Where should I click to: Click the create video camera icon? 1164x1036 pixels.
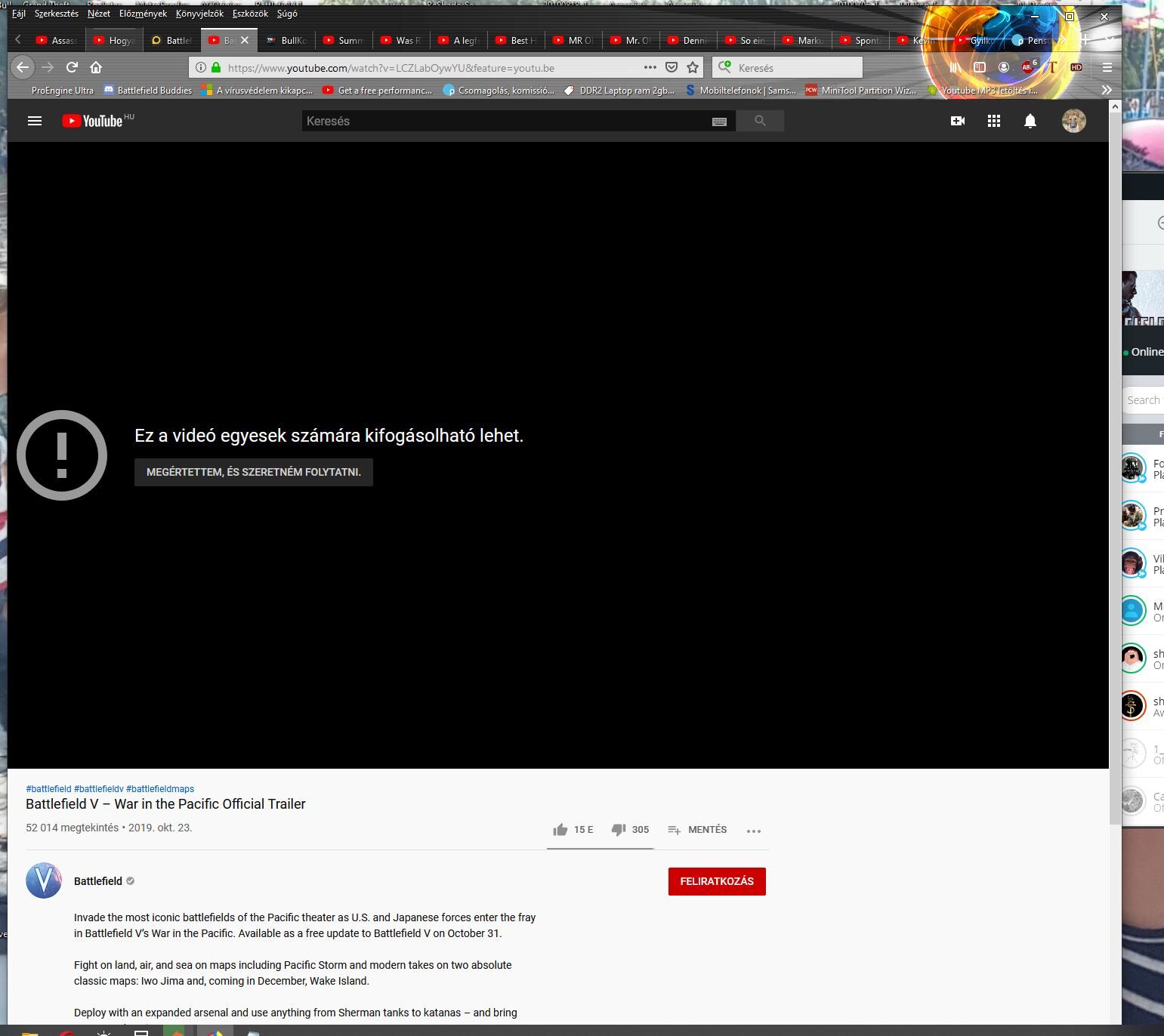coord(958,121)
